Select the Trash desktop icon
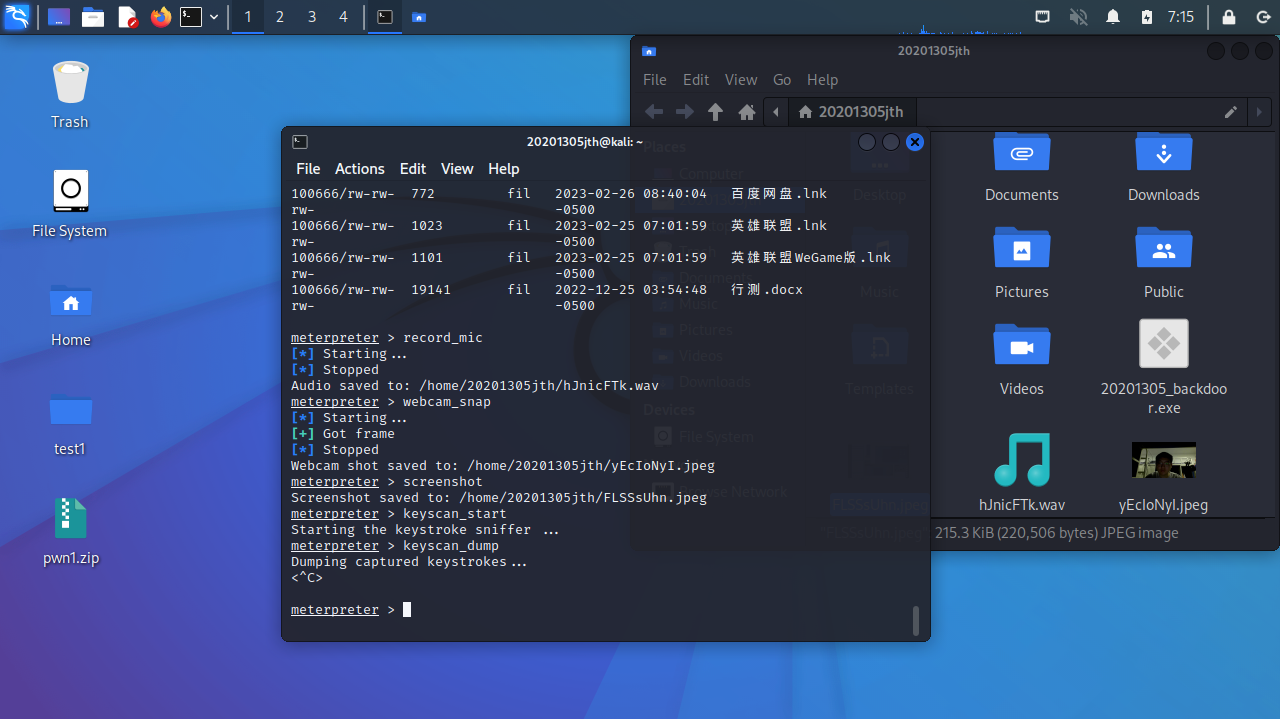 click(x=70, y=95)
